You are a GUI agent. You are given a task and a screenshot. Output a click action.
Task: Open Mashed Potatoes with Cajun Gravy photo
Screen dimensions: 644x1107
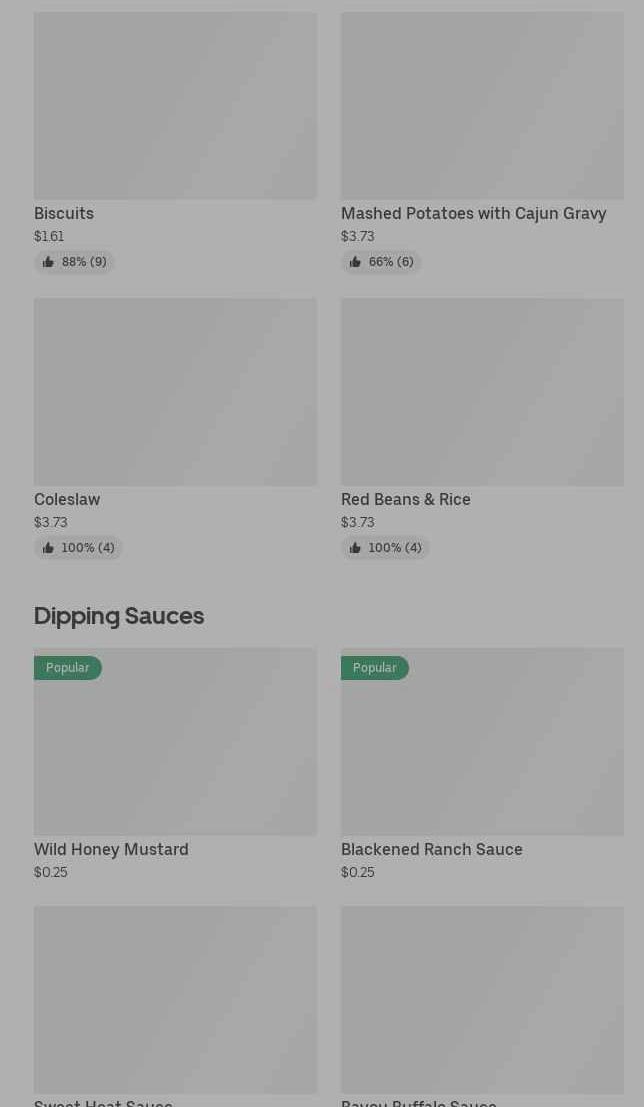tap(482, 105)
